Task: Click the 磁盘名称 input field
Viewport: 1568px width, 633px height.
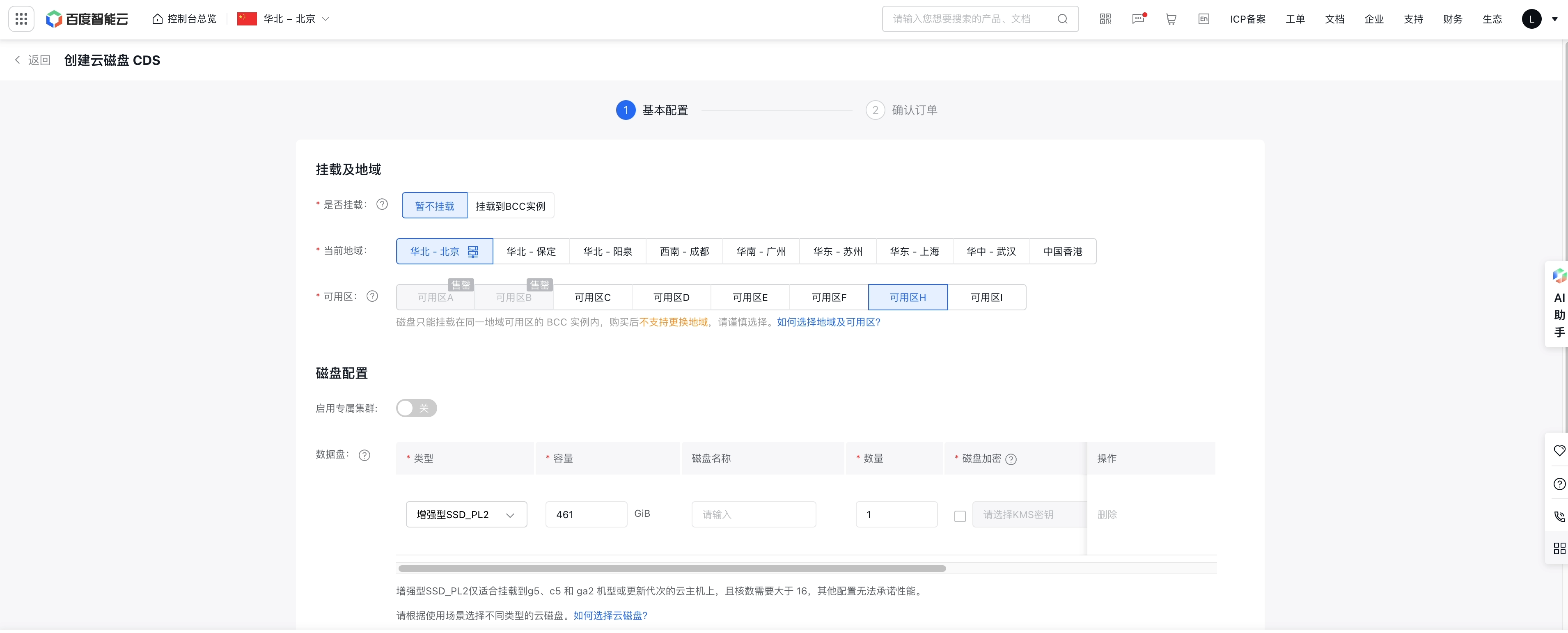Action: click(754, 514)
